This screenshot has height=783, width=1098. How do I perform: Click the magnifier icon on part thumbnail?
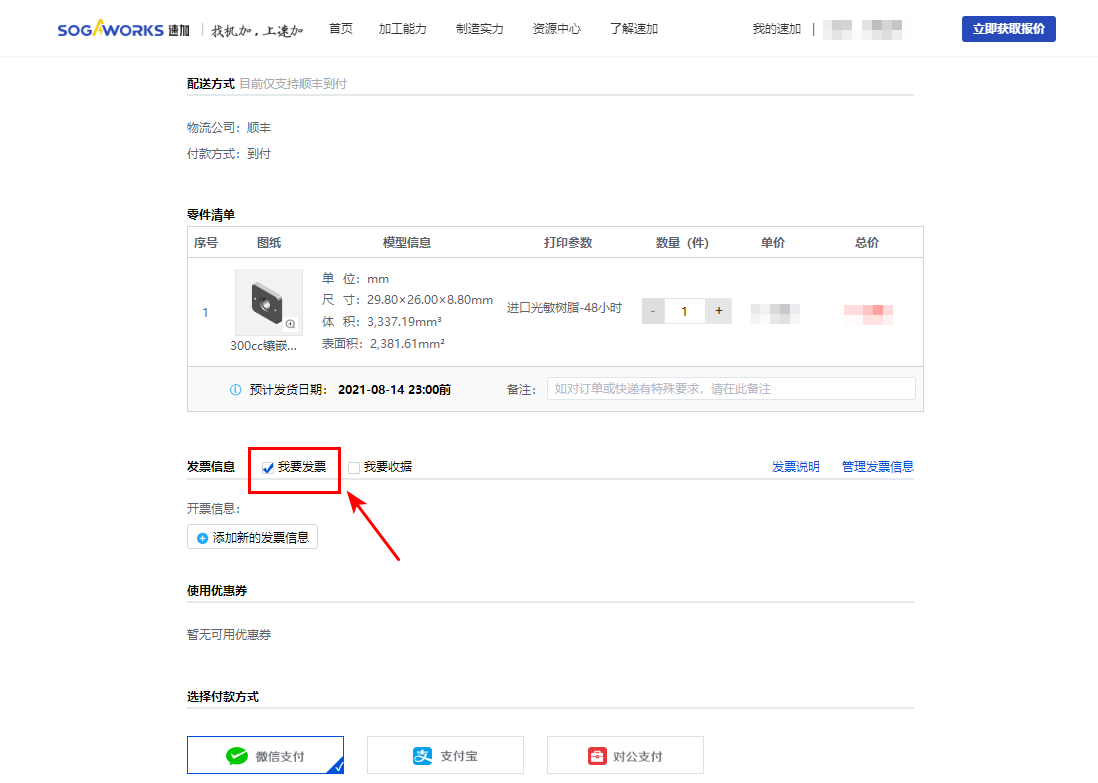pos(290,324)
